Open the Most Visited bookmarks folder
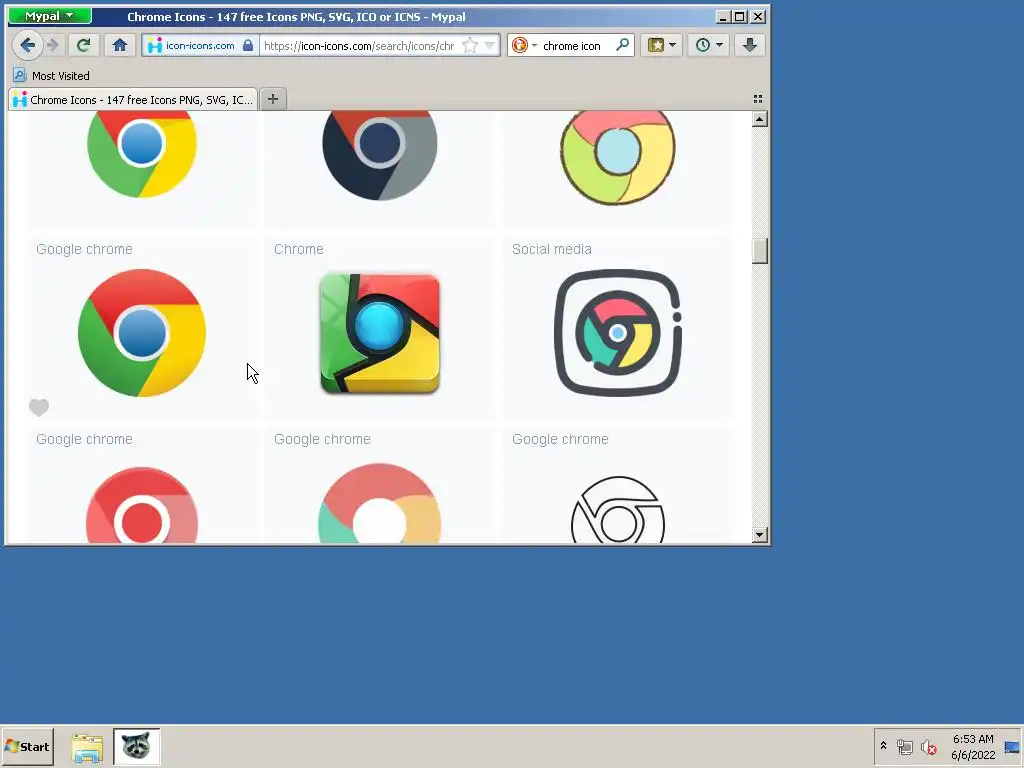1024x768 pixels. tap(52, 76)
